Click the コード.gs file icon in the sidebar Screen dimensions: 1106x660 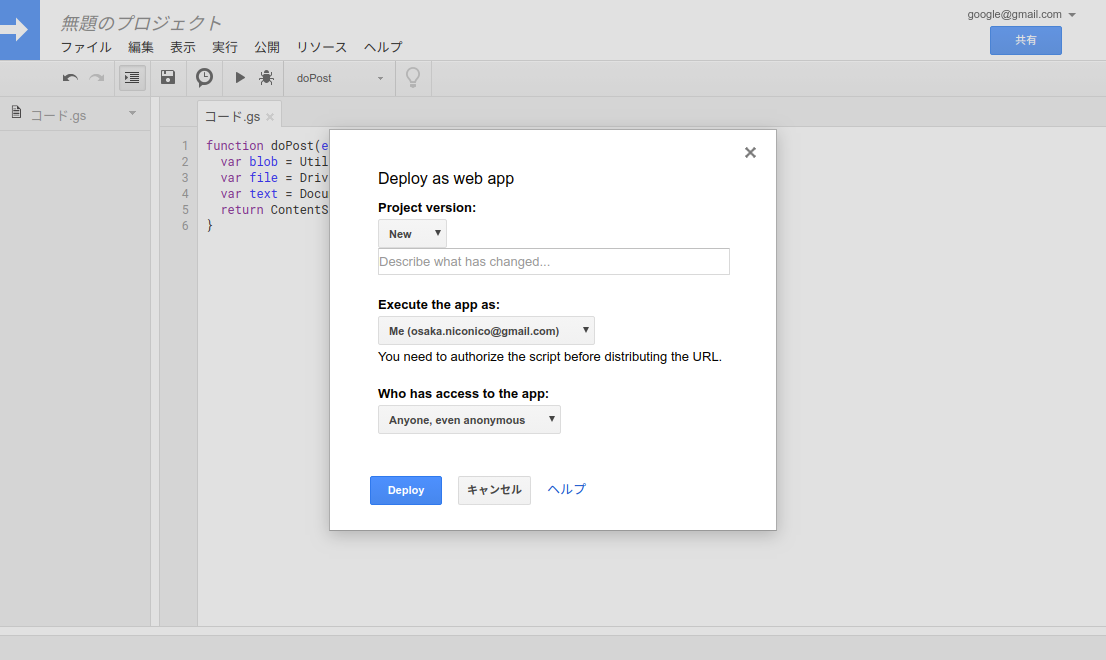point(15,113)
